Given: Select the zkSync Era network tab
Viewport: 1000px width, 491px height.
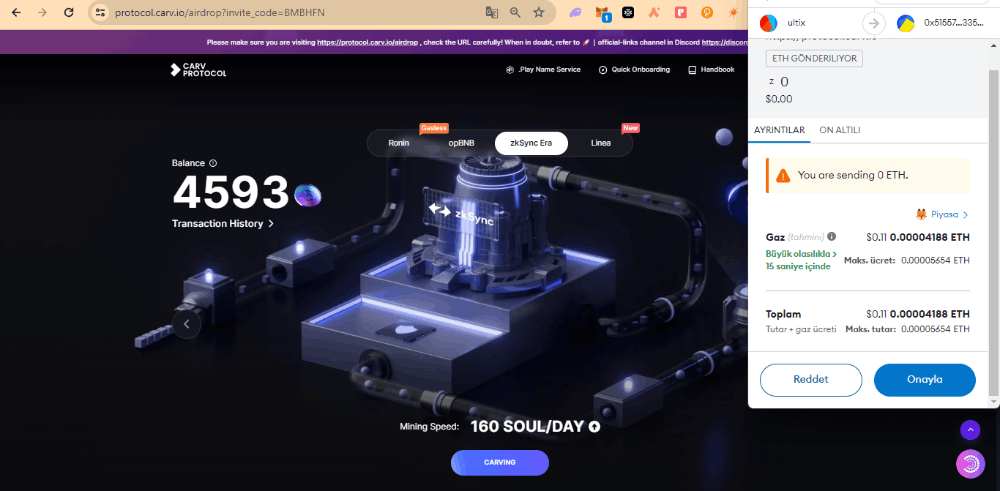Looking at the screenshot, I should pyautogui.click(x=531, y=143).
